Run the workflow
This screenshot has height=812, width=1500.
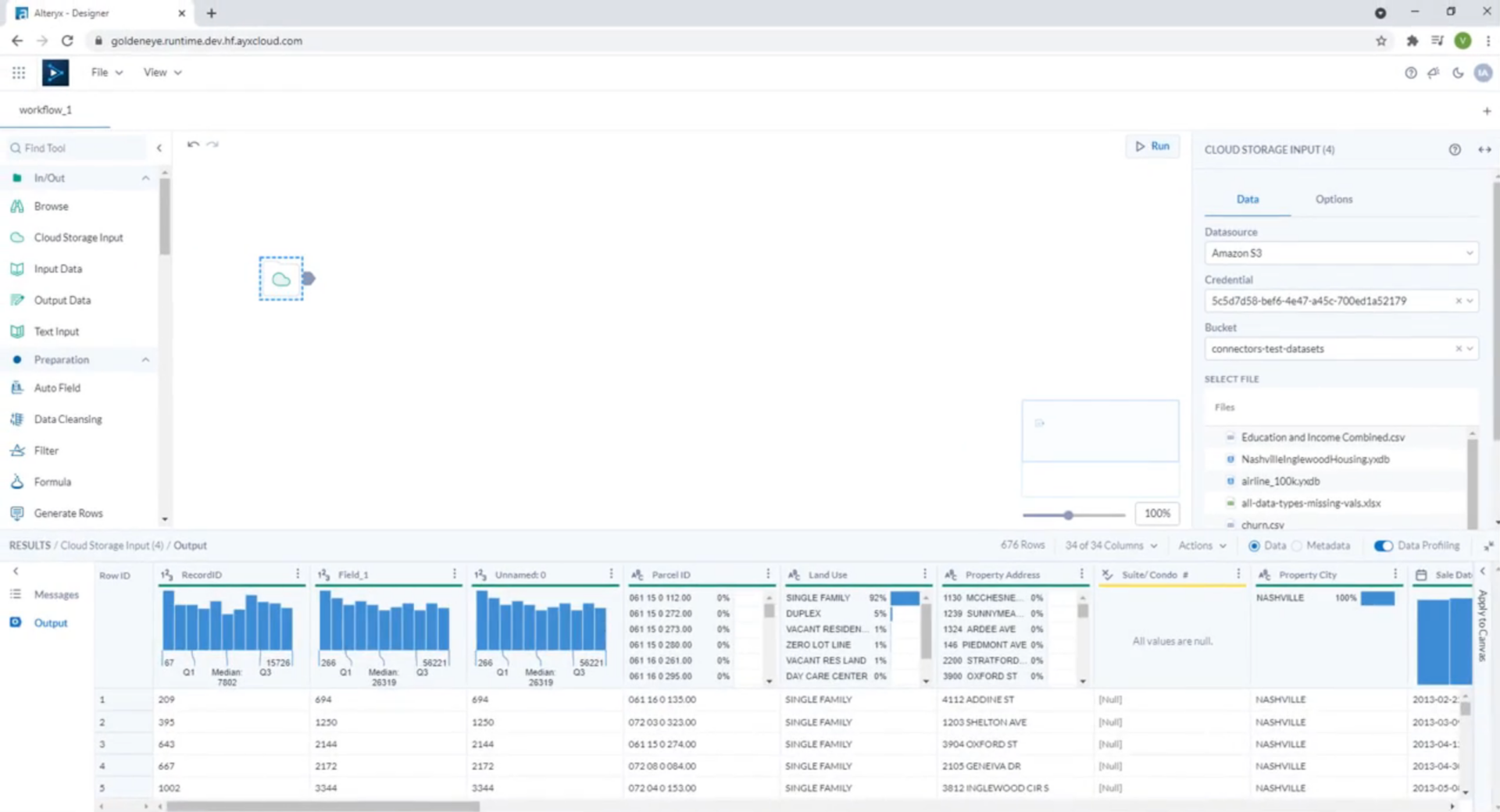point(1152,146)
